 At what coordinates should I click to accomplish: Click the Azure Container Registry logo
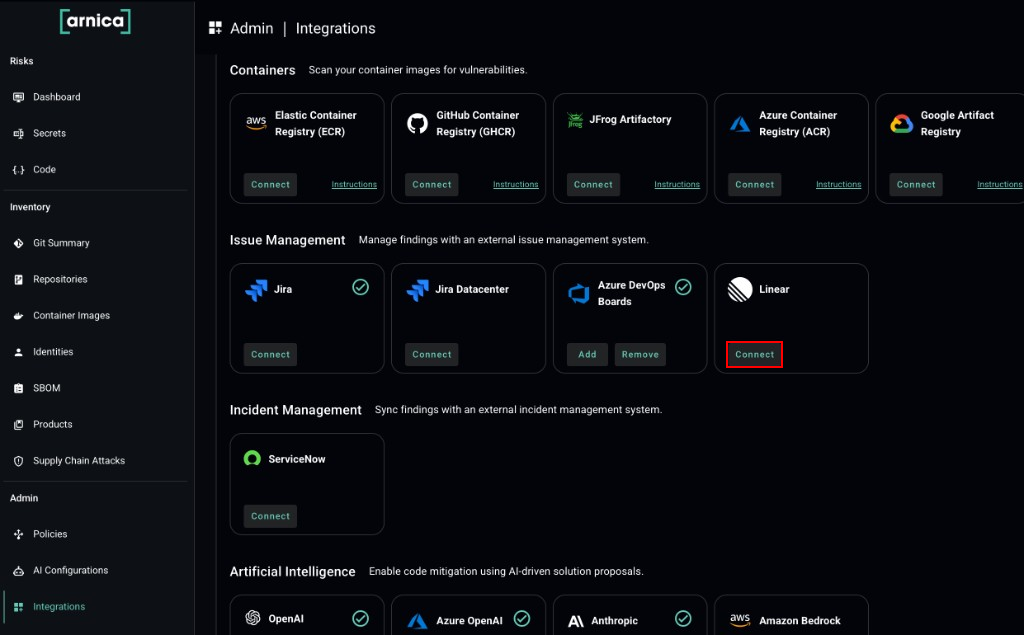pos(740,123)
